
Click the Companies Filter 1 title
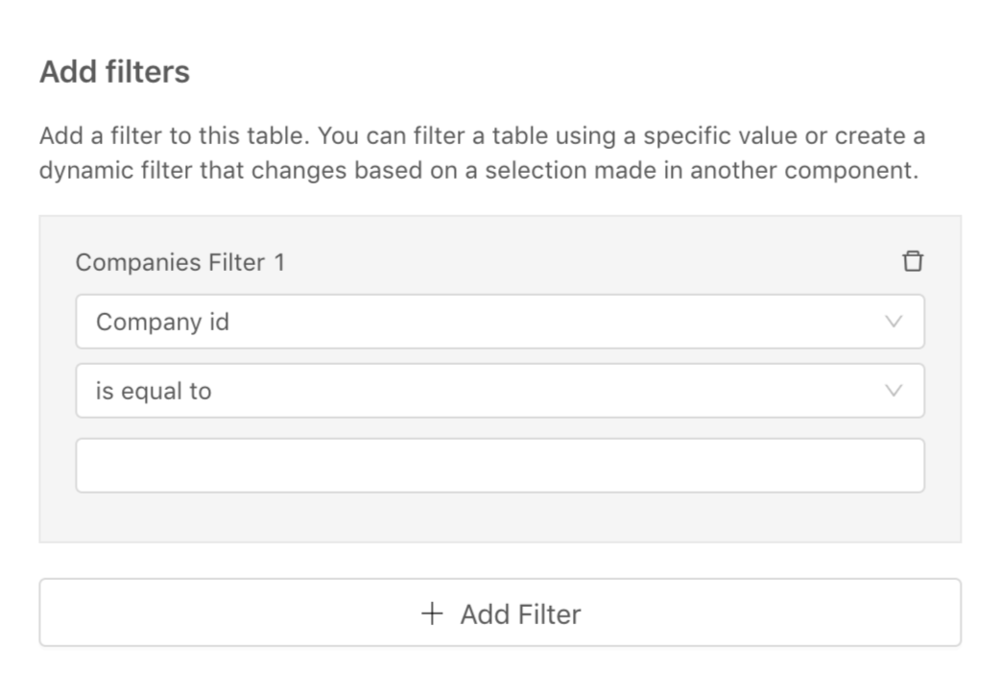180,262
